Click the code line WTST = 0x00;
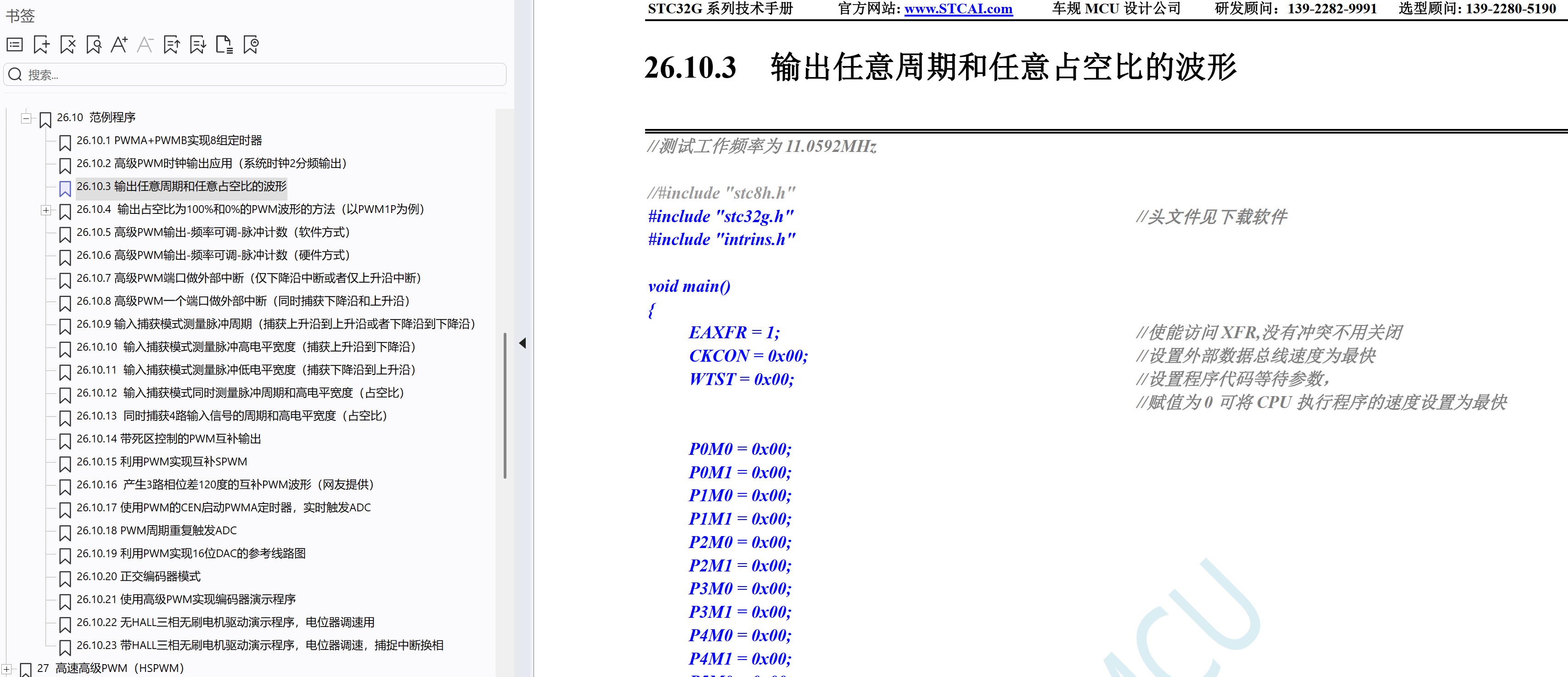Image resolution: width=1568 pixels, height=677 pixels. coord(741,380)
